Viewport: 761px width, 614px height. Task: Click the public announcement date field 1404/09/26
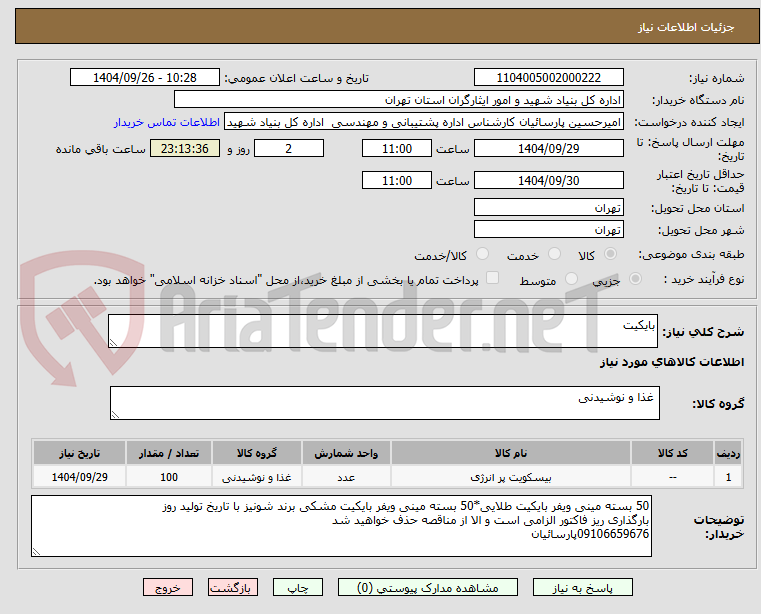click(x=145, y=78)
